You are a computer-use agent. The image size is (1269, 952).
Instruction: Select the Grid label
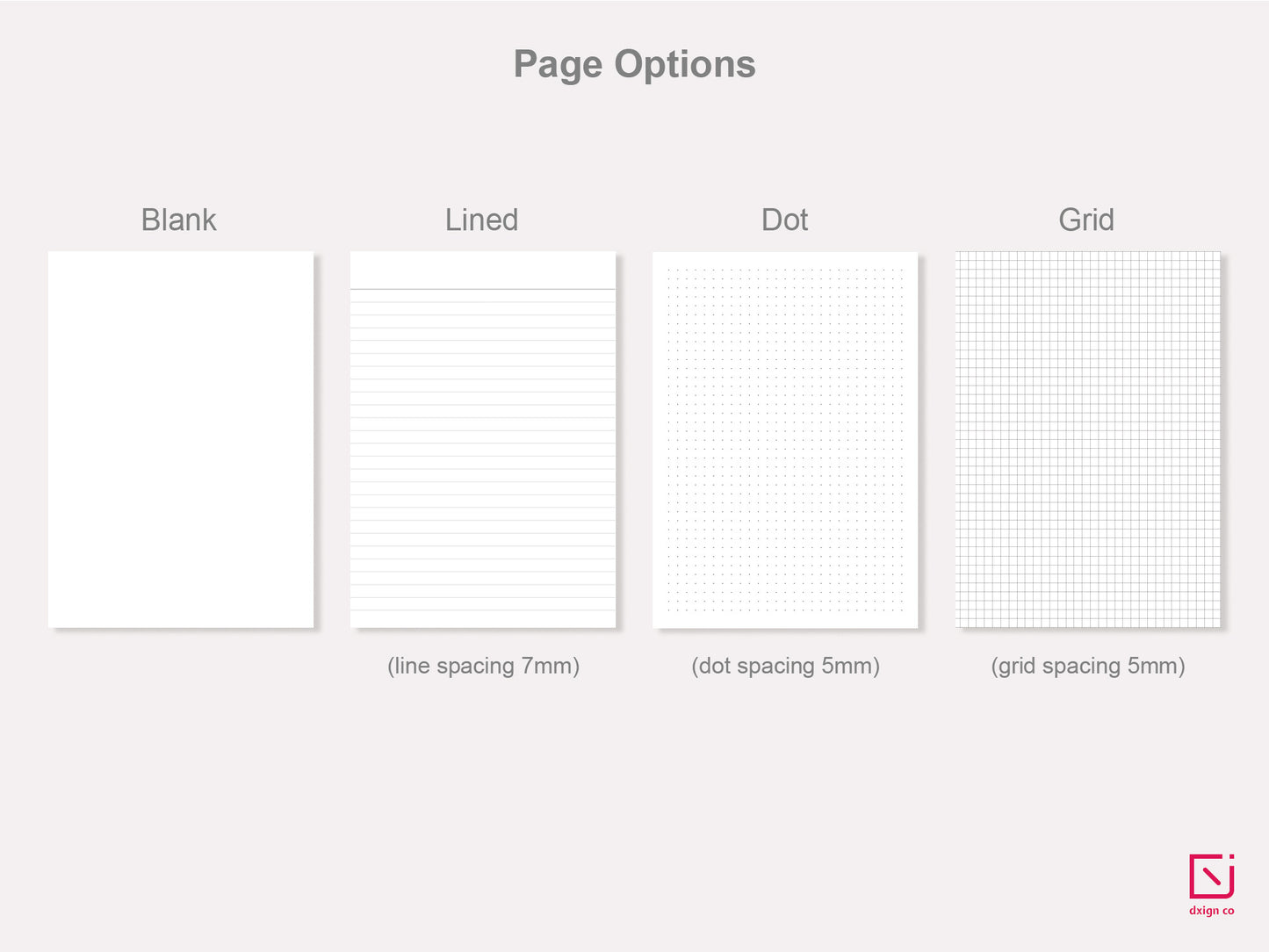1086,220
